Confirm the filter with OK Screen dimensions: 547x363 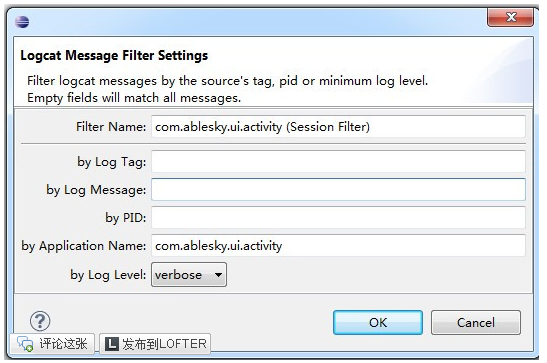tap(378, 323)
